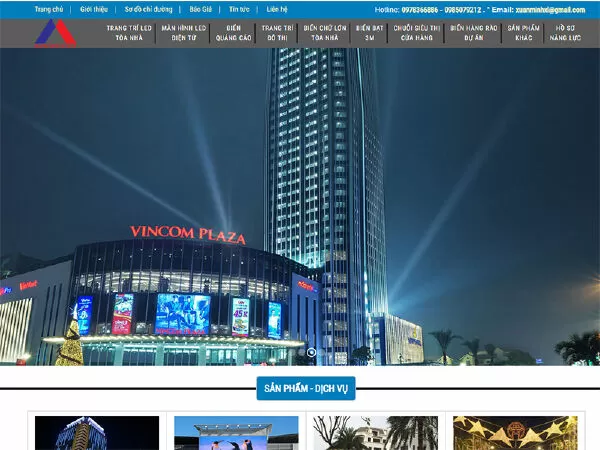
Task: Open the star street lights decoration thumbnail
Action: coord(515,433)
